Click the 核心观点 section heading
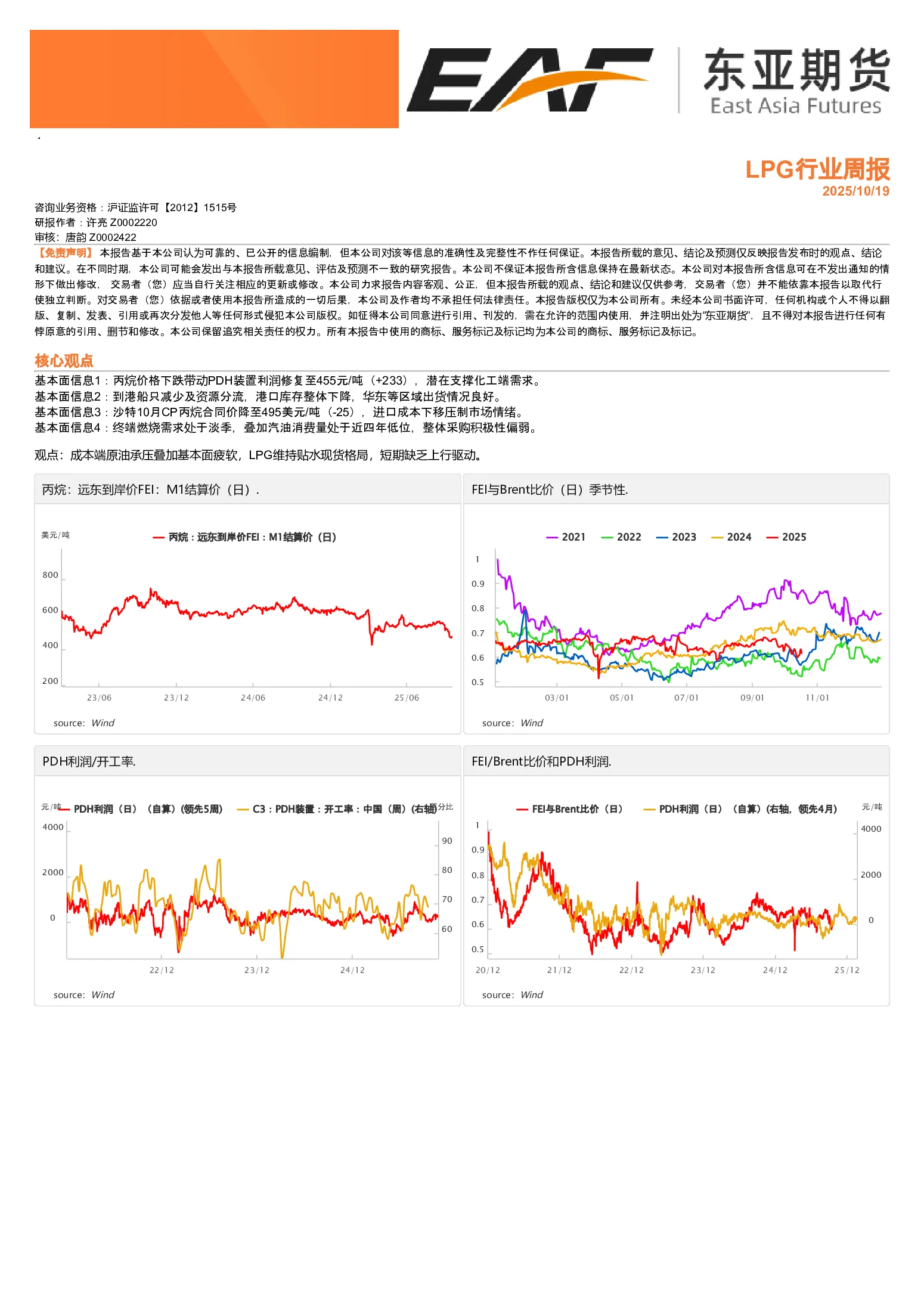924x1295 pixels. tap(64, 361)
